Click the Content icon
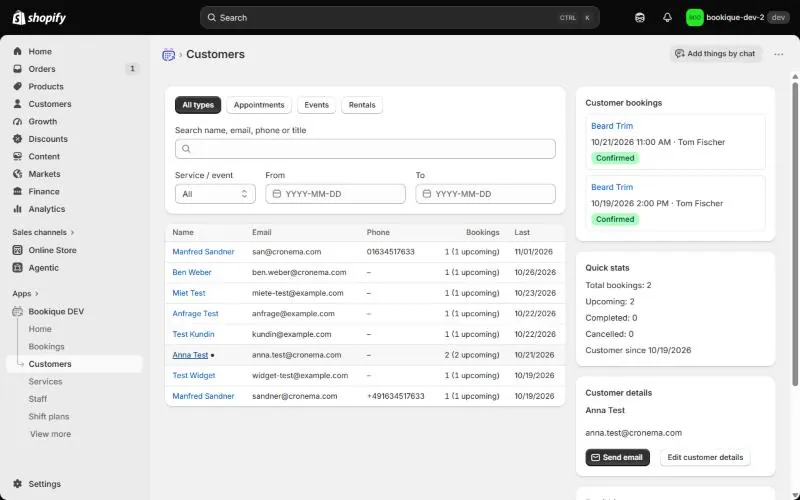Viewport: 800px width, 500px height. pos(18,157)
